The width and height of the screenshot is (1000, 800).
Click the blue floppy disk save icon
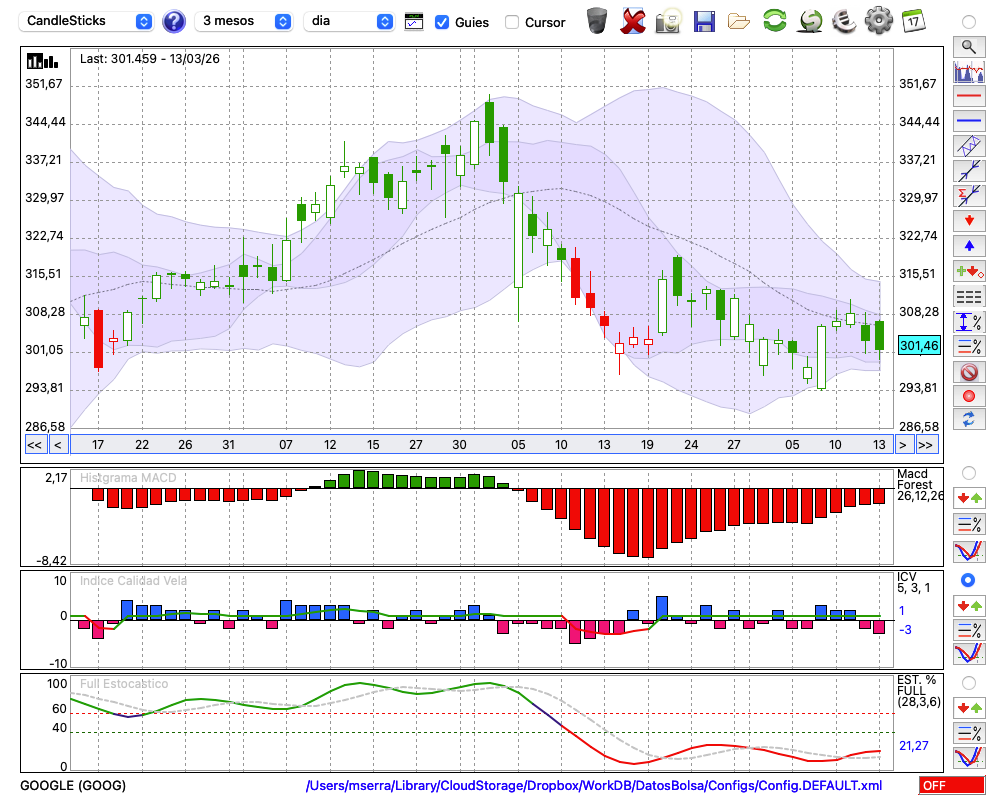pyautogui.click(x=704, y=21)
